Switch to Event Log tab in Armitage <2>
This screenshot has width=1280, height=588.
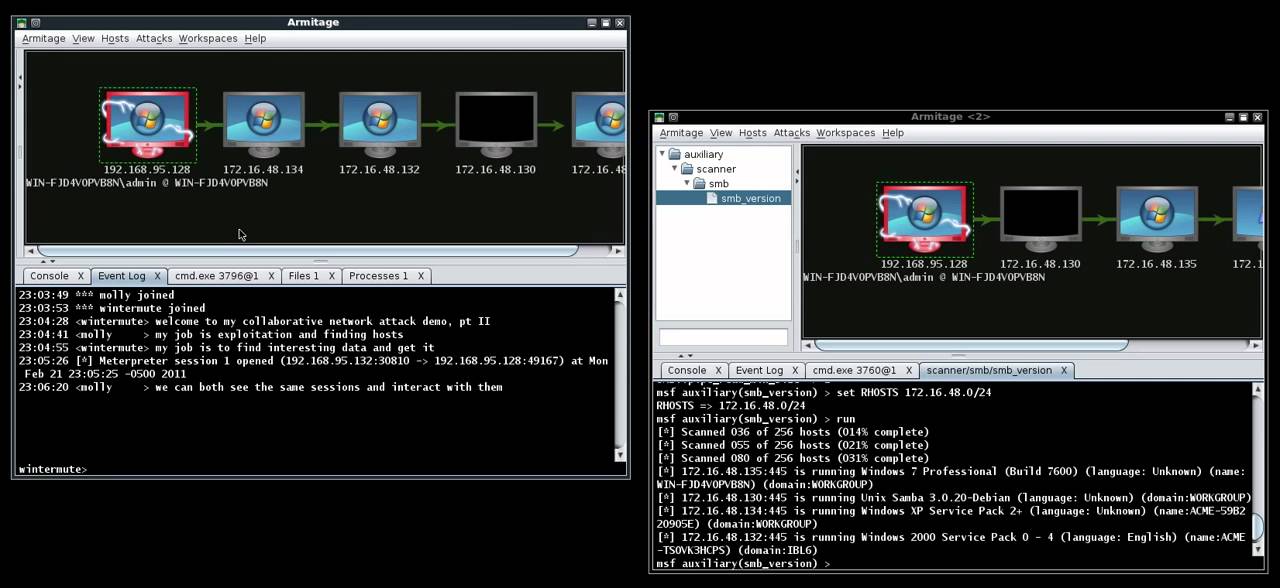click(x=760, y=370)
